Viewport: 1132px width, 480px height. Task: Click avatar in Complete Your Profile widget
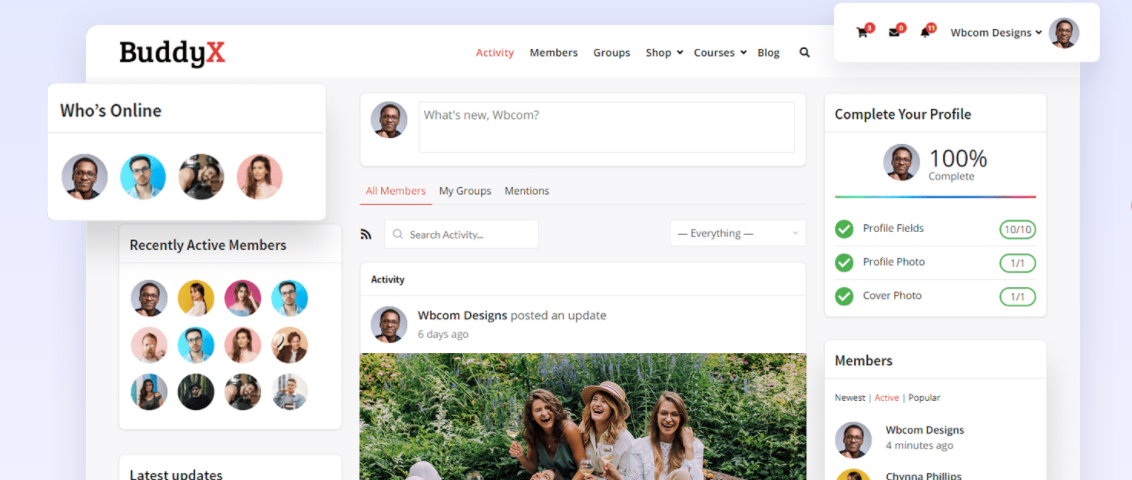point(902,162)
